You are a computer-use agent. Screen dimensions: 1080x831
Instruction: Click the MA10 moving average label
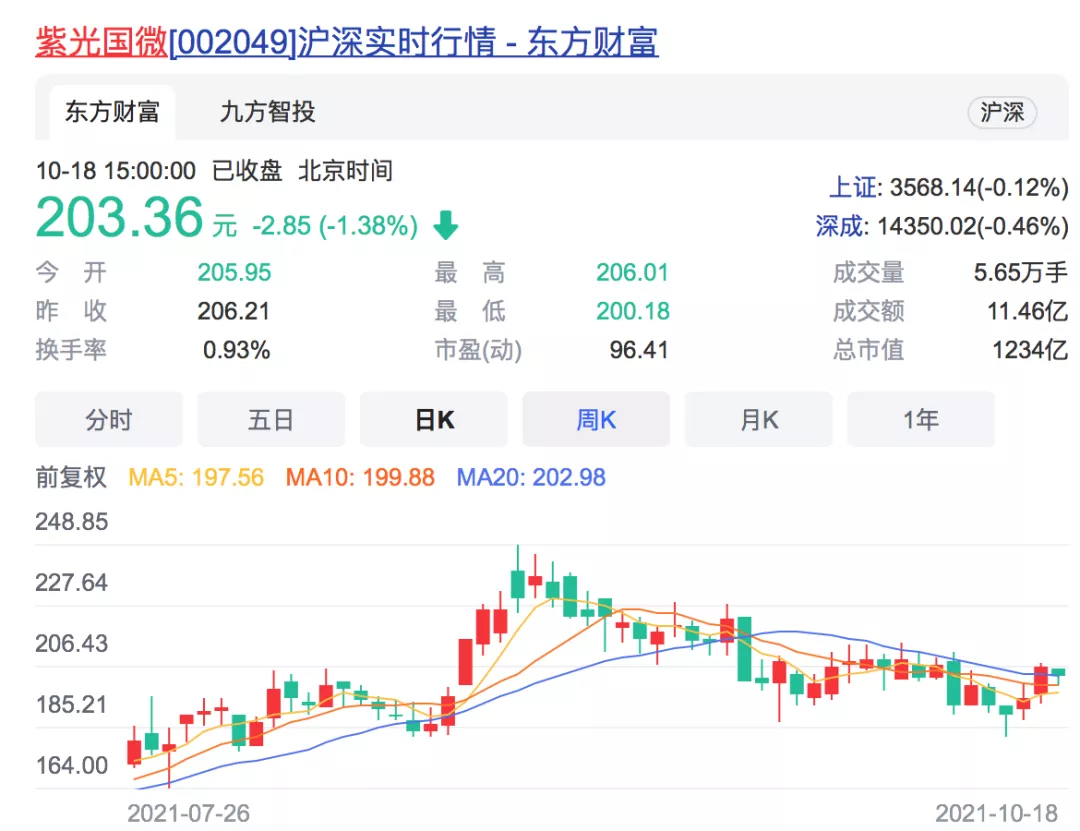pos(360,478)
